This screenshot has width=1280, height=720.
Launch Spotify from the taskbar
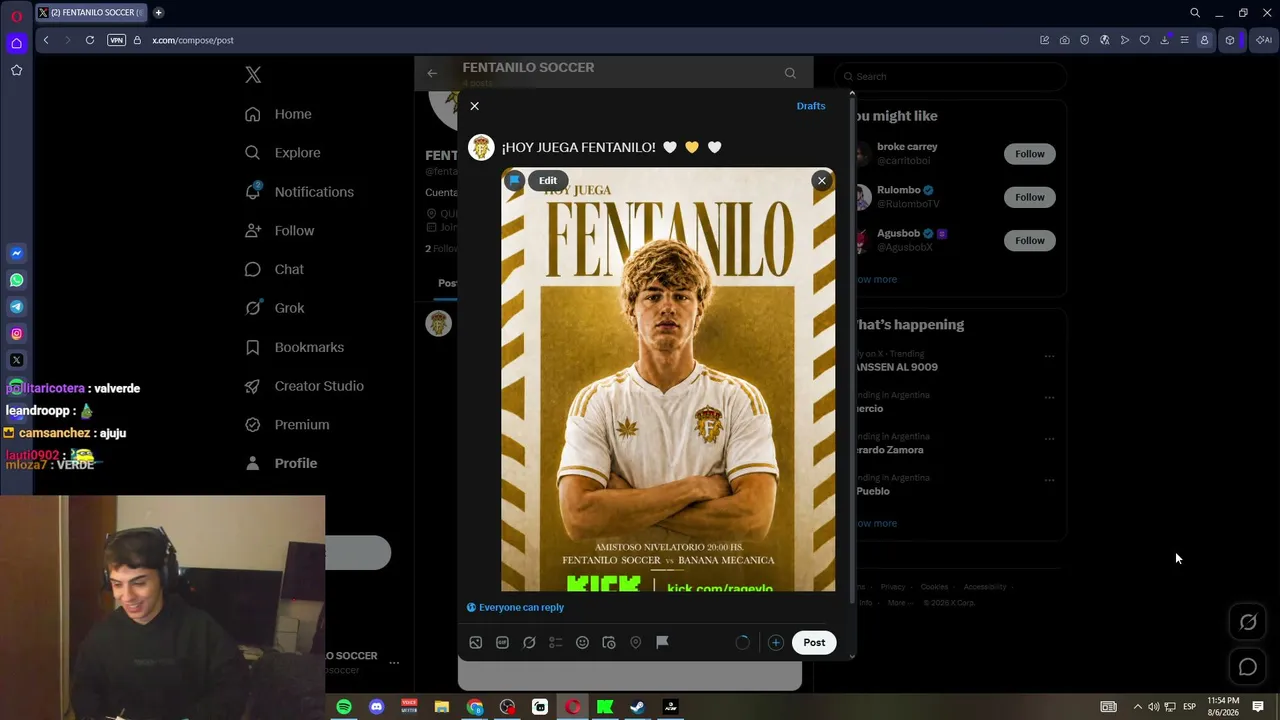click(x=344, y=707)
